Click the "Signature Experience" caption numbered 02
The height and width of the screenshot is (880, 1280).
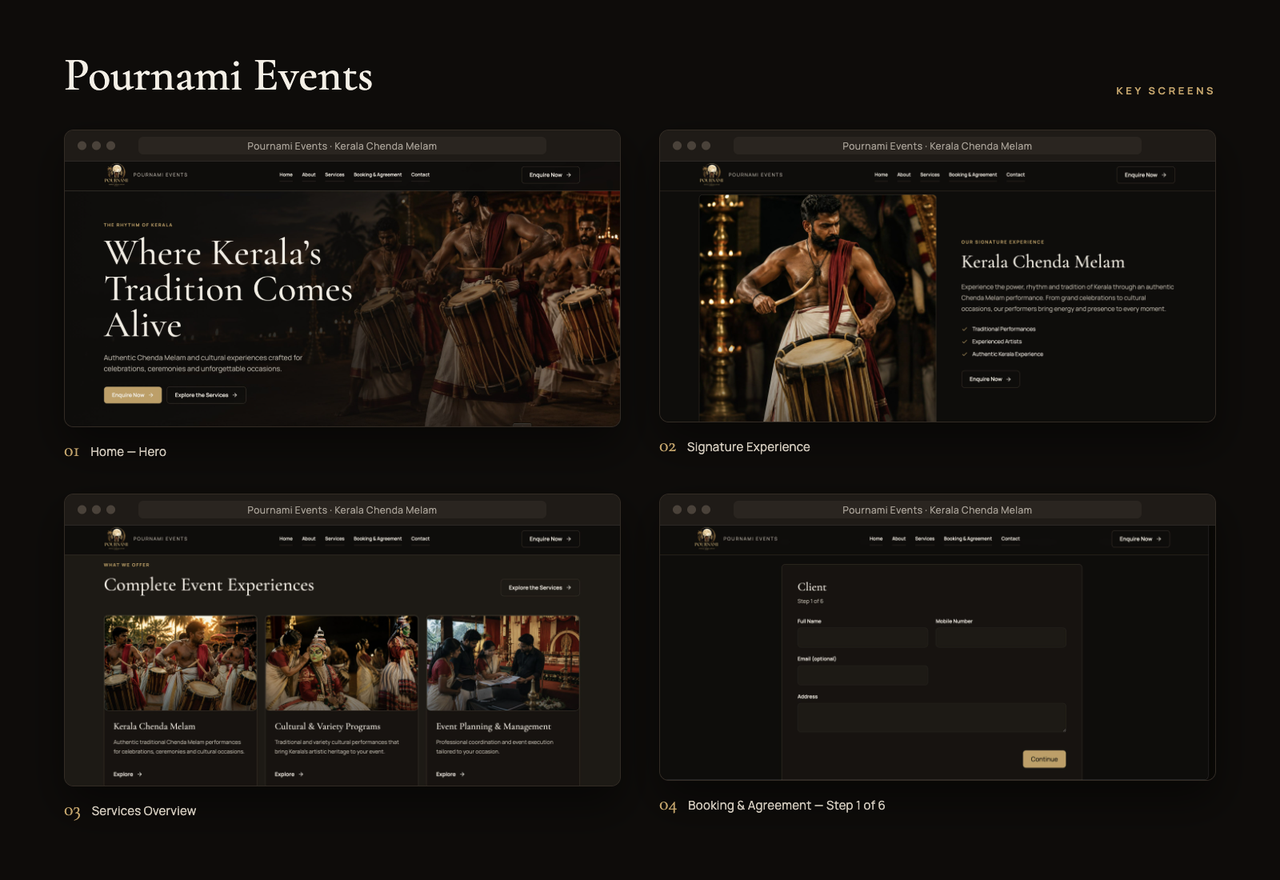click(748, 447)
